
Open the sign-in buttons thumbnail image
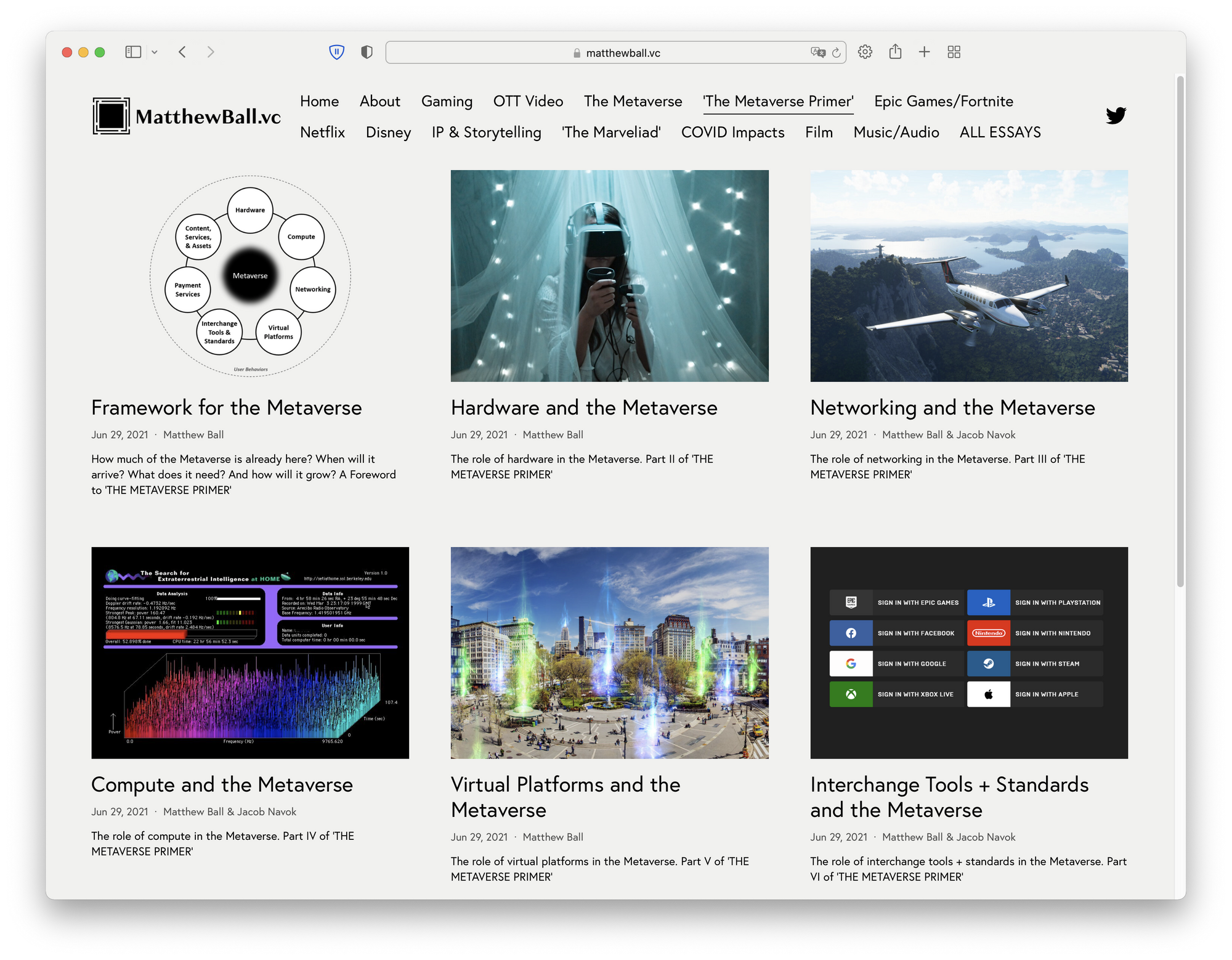point(969,653)
